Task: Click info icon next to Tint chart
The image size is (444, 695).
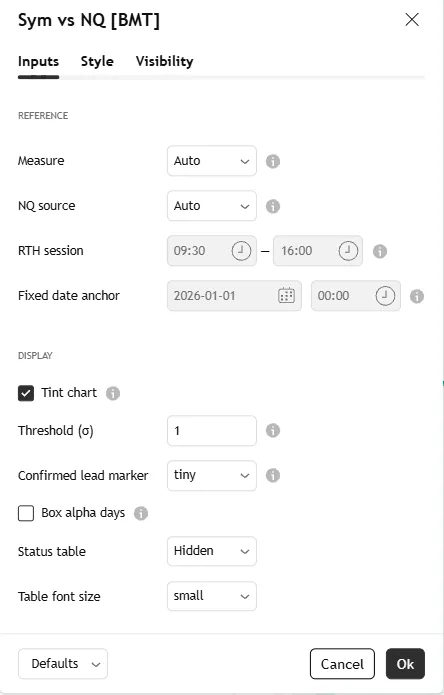Action: pos(113,393)
